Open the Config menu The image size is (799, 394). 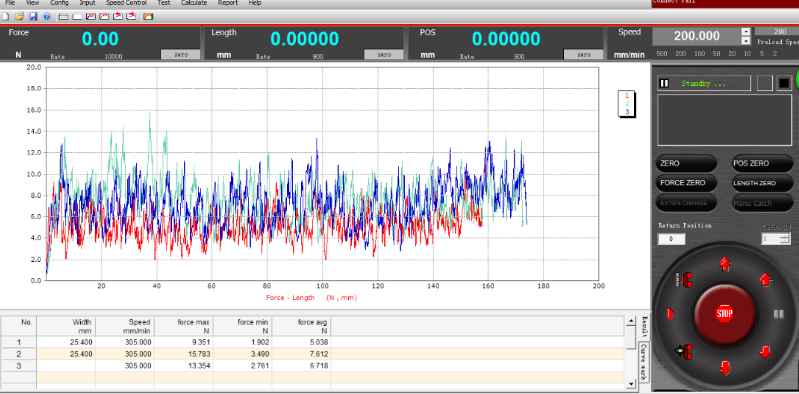(x=59, y=3)
